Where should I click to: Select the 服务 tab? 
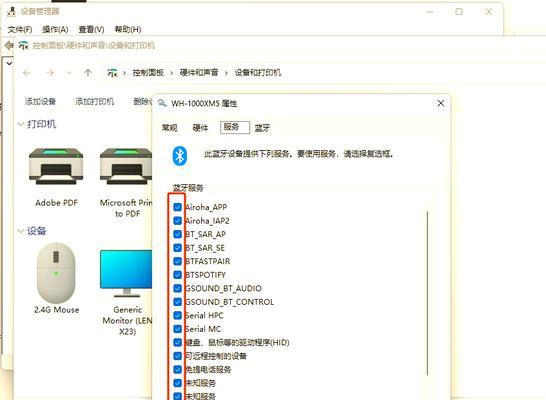pyautogui.click(x=235, y=127)
